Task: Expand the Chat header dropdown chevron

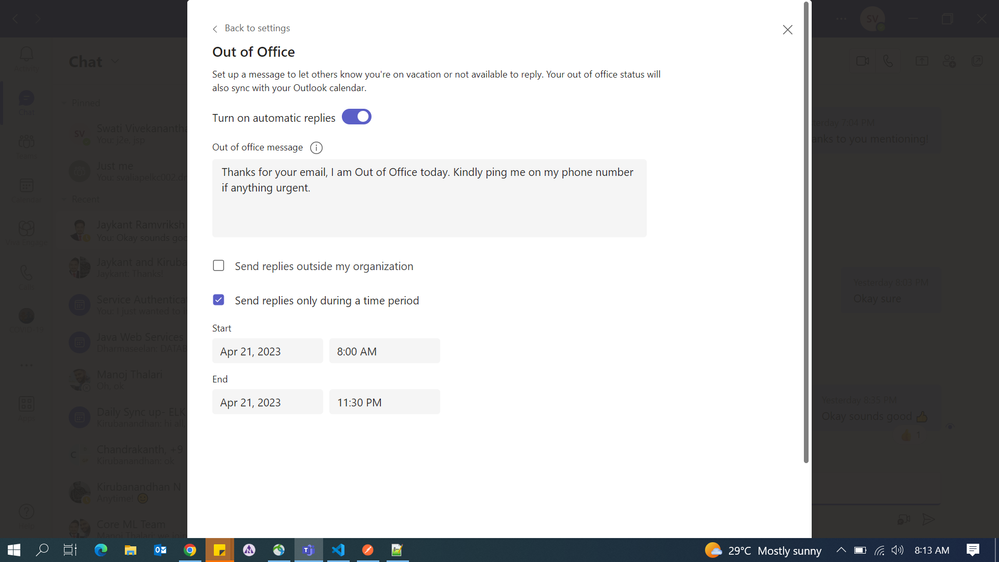Action: coord(115,62)
